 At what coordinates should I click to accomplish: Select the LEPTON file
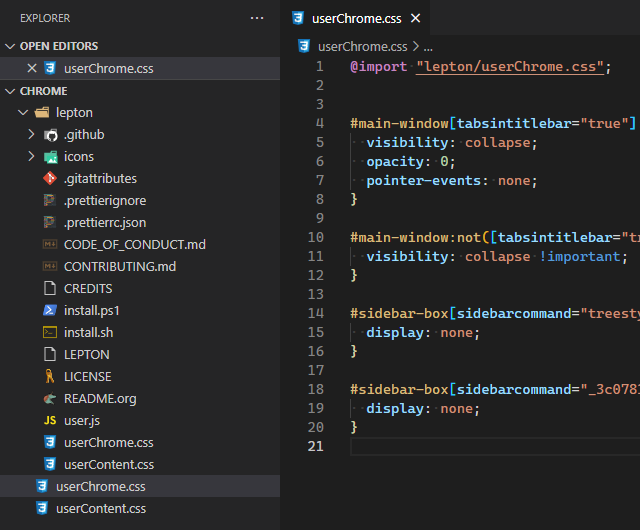(x=87, y=355)
